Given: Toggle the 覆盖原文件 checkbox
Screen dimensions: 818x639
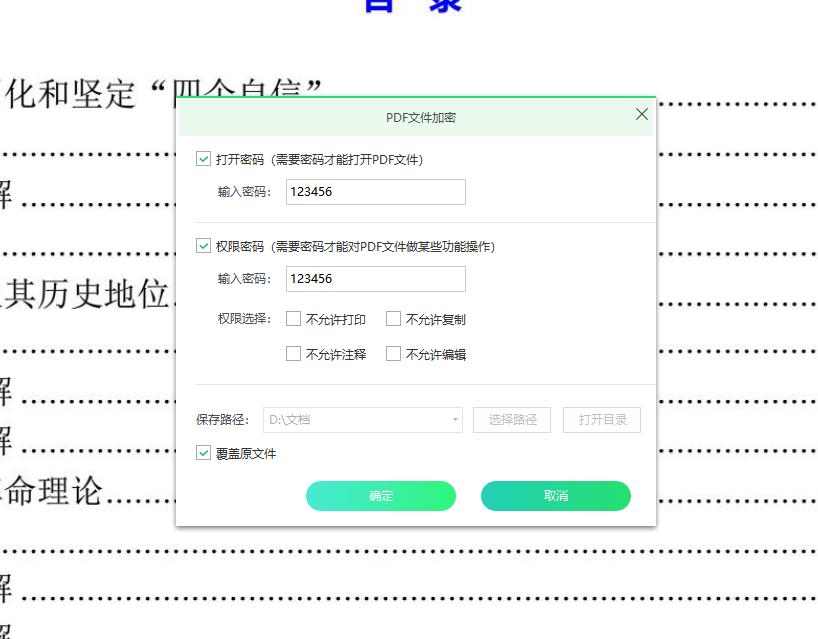Looking at the screenshot, I should point(203,453).
